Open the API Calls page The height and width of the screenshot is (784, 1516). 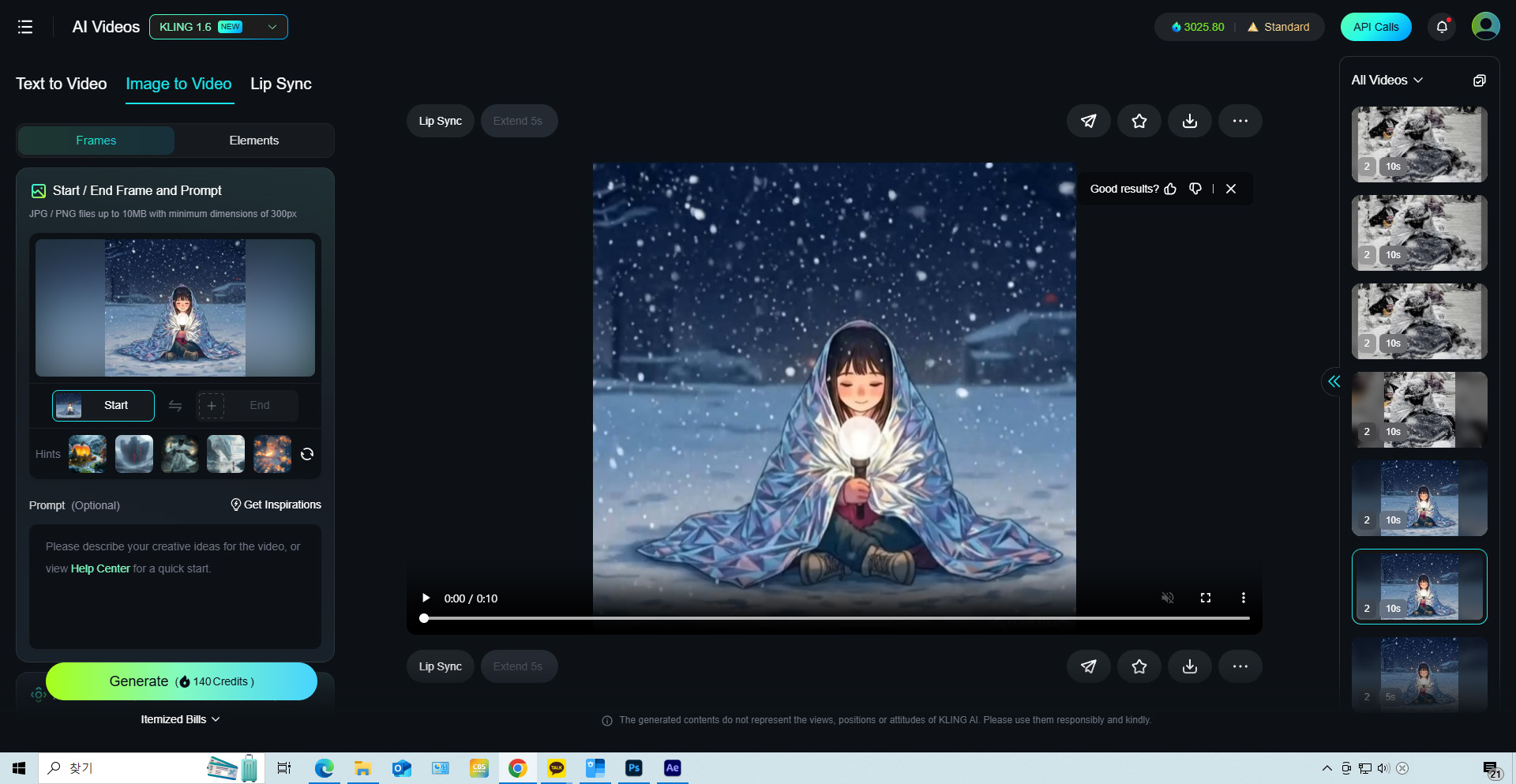click(x=1375, y=27)
